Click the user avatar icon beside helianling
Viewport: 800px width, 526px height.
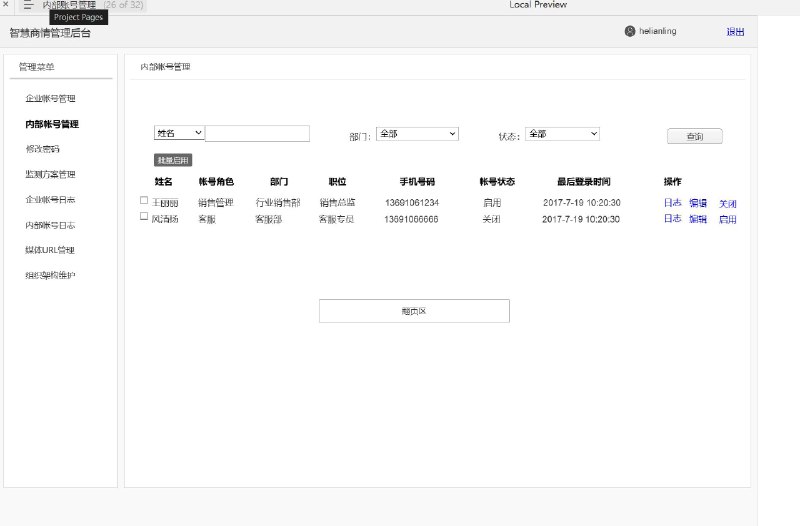(x=630, y=31)
